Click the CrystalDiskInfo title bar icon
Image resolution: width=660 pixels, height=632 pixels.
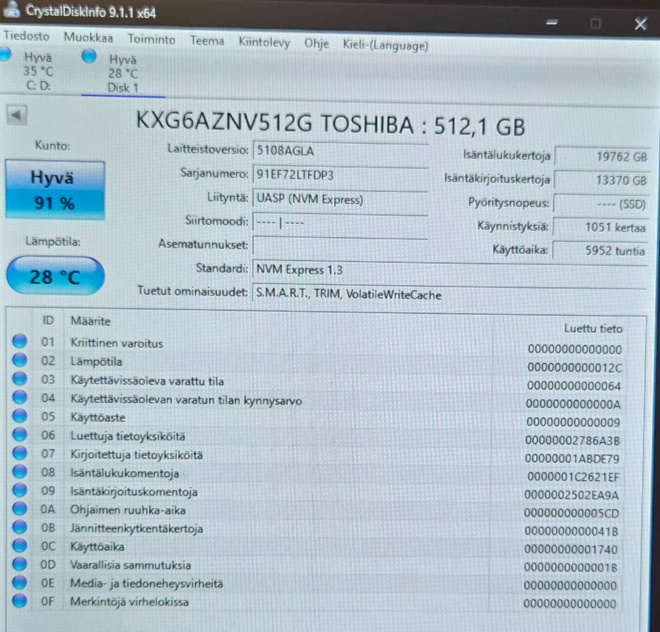tap(11, 8)
